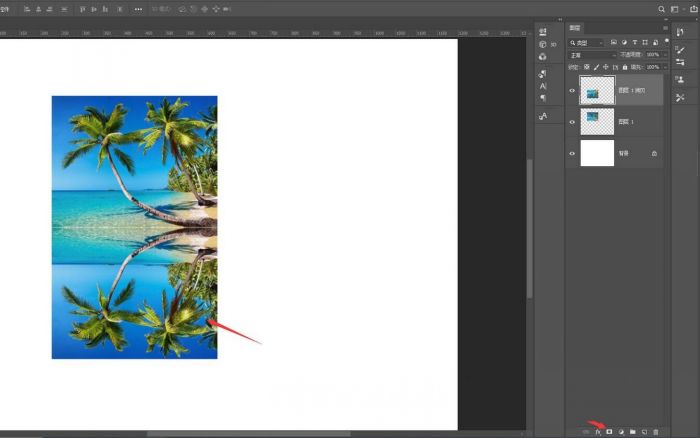This screenshot has height=438, width=700.
Task: Toggle visibility of the white background layer
Action: pyautogui.click(x=572, y=153)
